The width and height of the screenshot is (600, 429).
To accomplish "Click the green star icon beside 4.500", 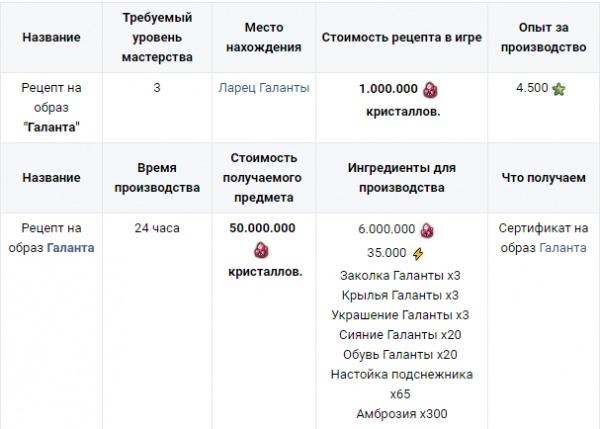I will [x=558, y=88].
